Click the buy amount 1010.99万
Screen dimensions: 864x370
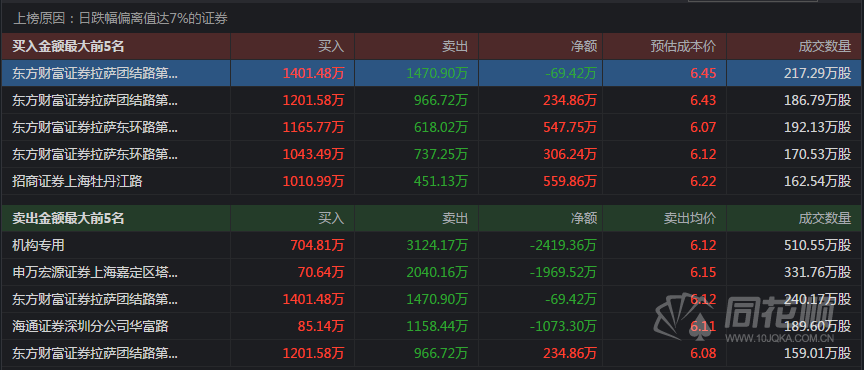click(x=314, y=181)
